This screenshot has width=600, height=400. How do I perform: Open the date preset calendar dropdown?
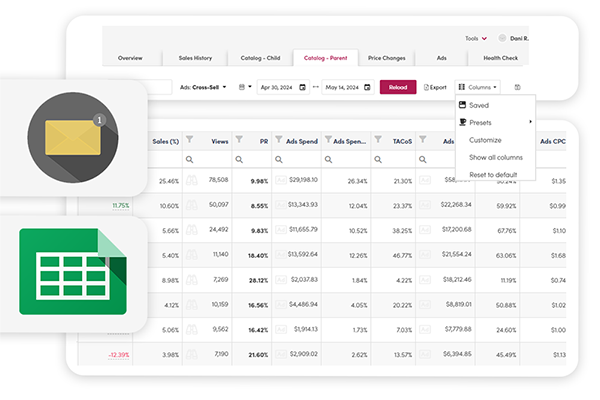click(x=245, y=87)
